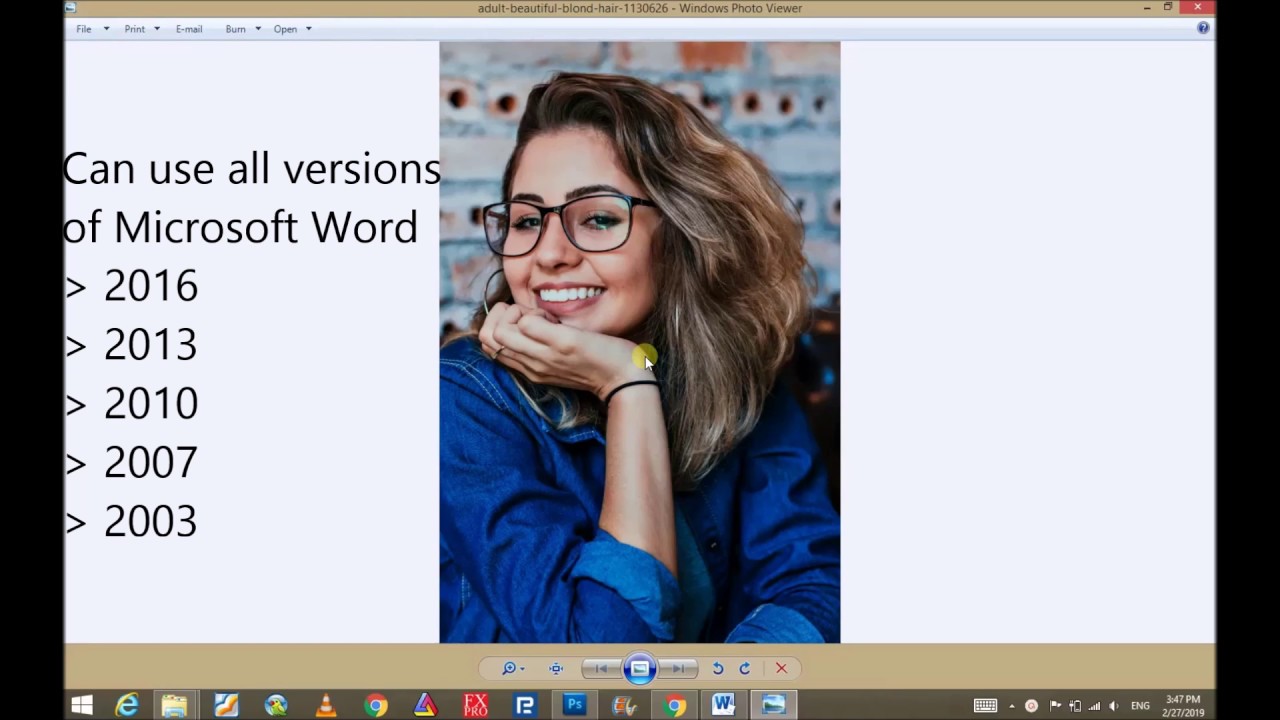Rotate the photo clockwise

[745, 668]
